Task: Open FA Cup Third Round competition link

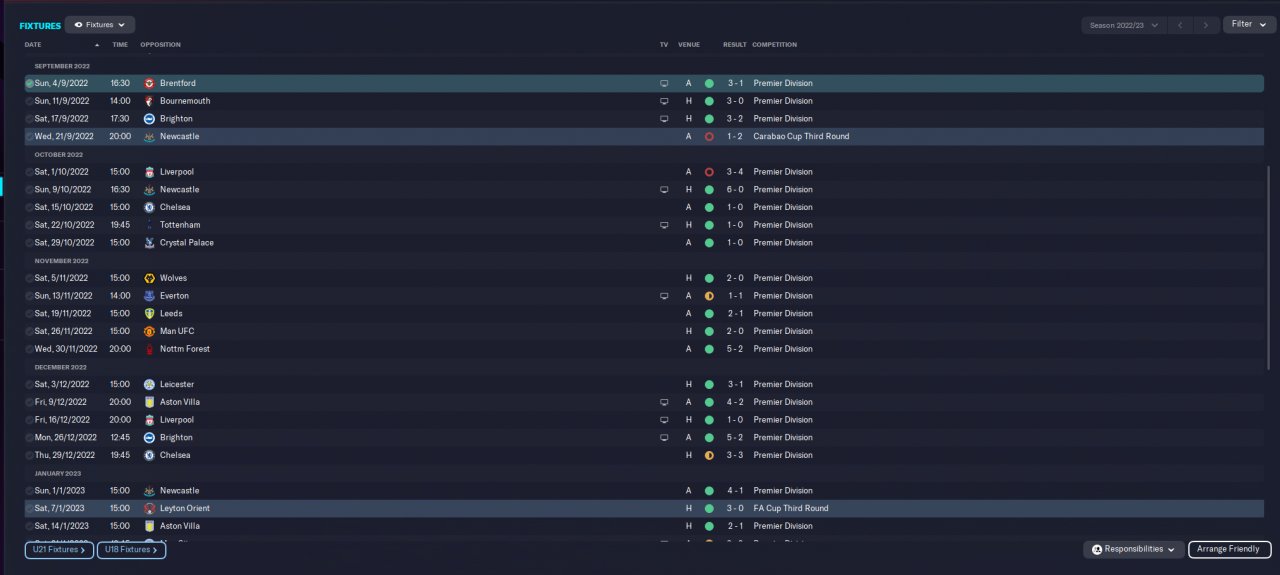Action: coord(791,509)
